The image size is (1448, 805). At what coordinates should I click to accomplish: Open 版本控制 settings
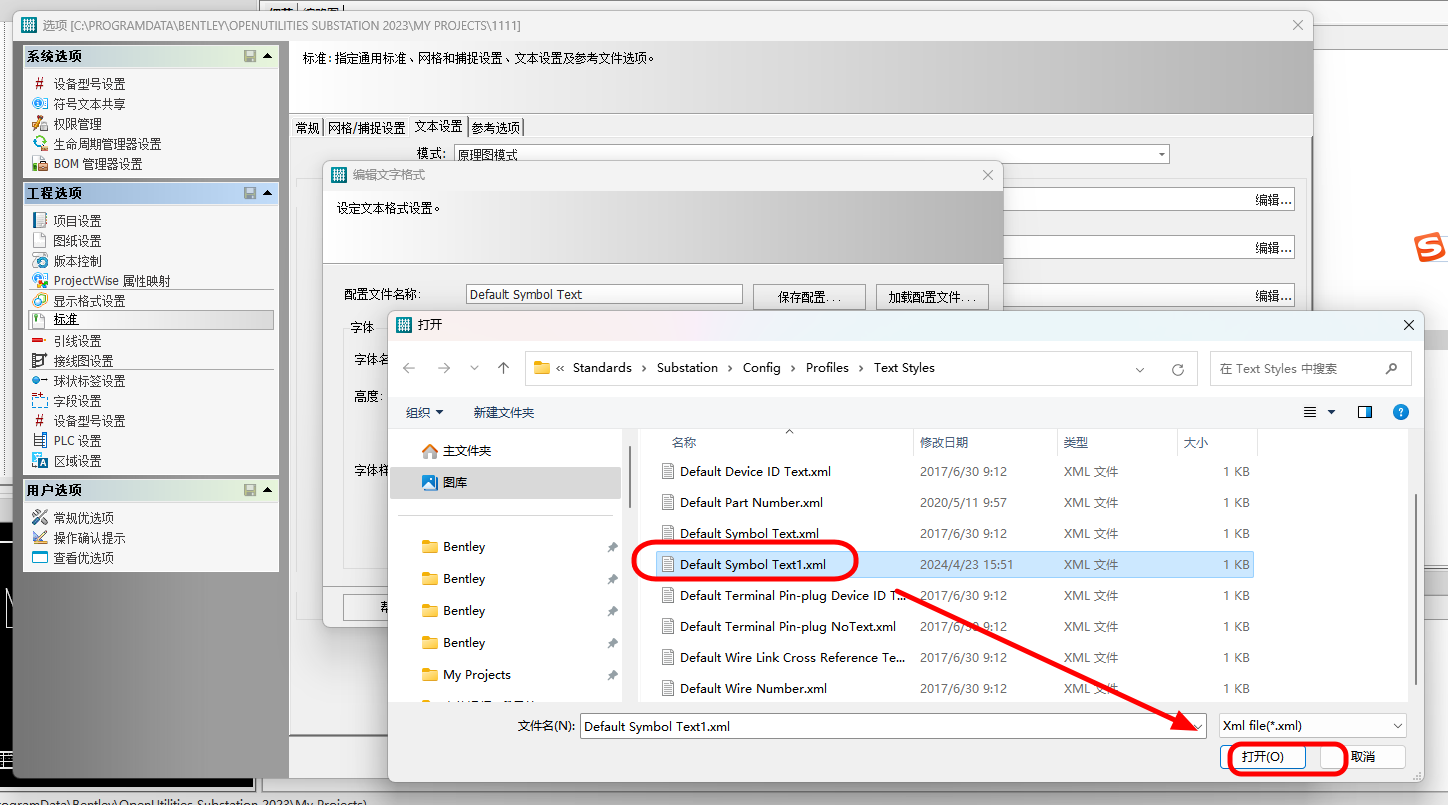(x=77, y=261)
